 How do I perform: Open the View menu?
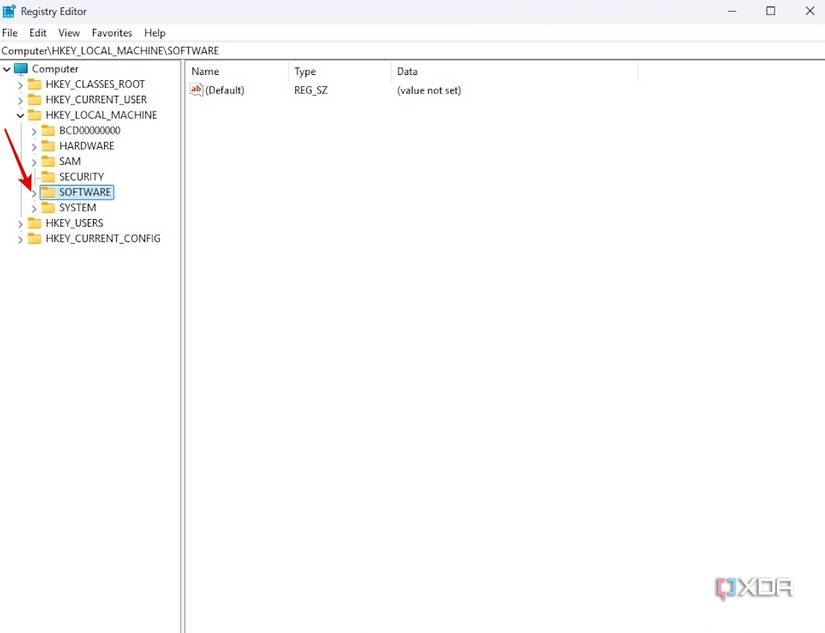click(68, 32)
